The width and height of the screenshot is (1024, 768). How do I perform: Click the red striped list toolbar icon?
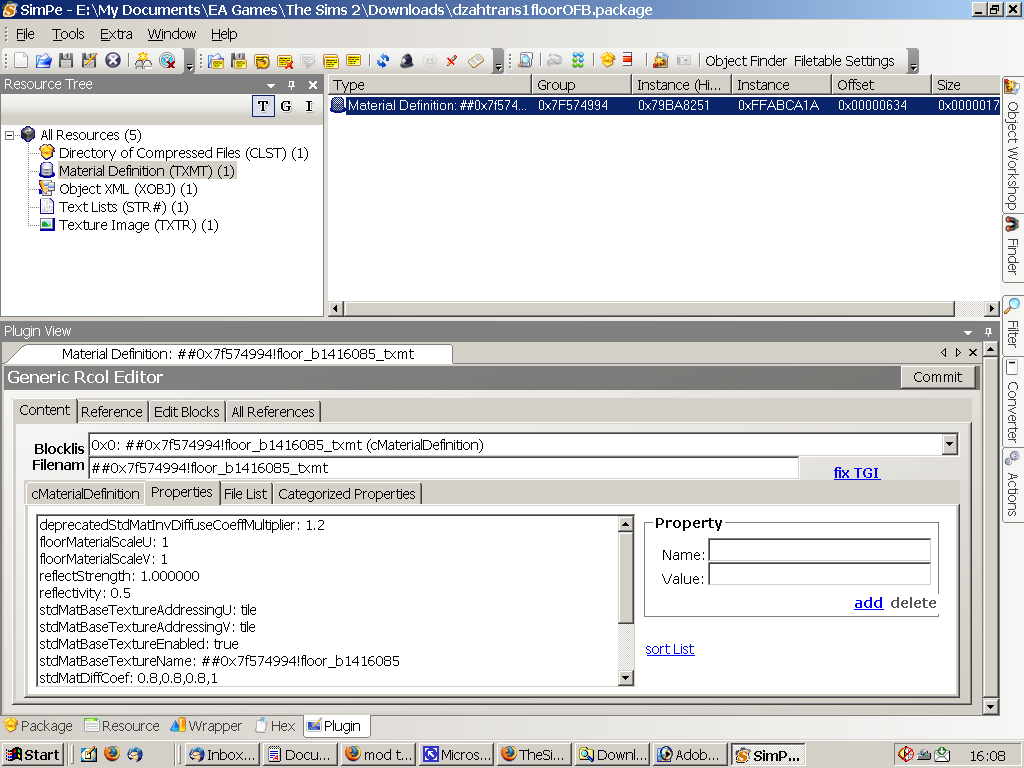[628, 60]
